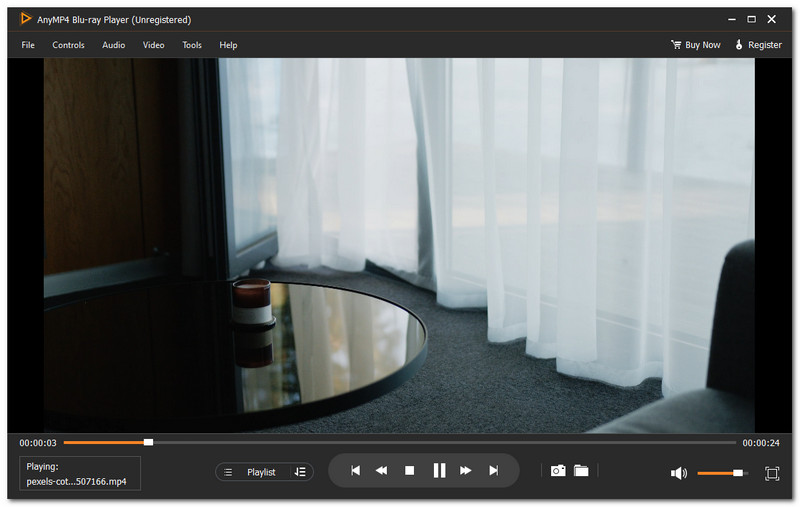
Task: Switch to fullscreen mode icon
Action: pyautogui.click(x=772, y=473)
